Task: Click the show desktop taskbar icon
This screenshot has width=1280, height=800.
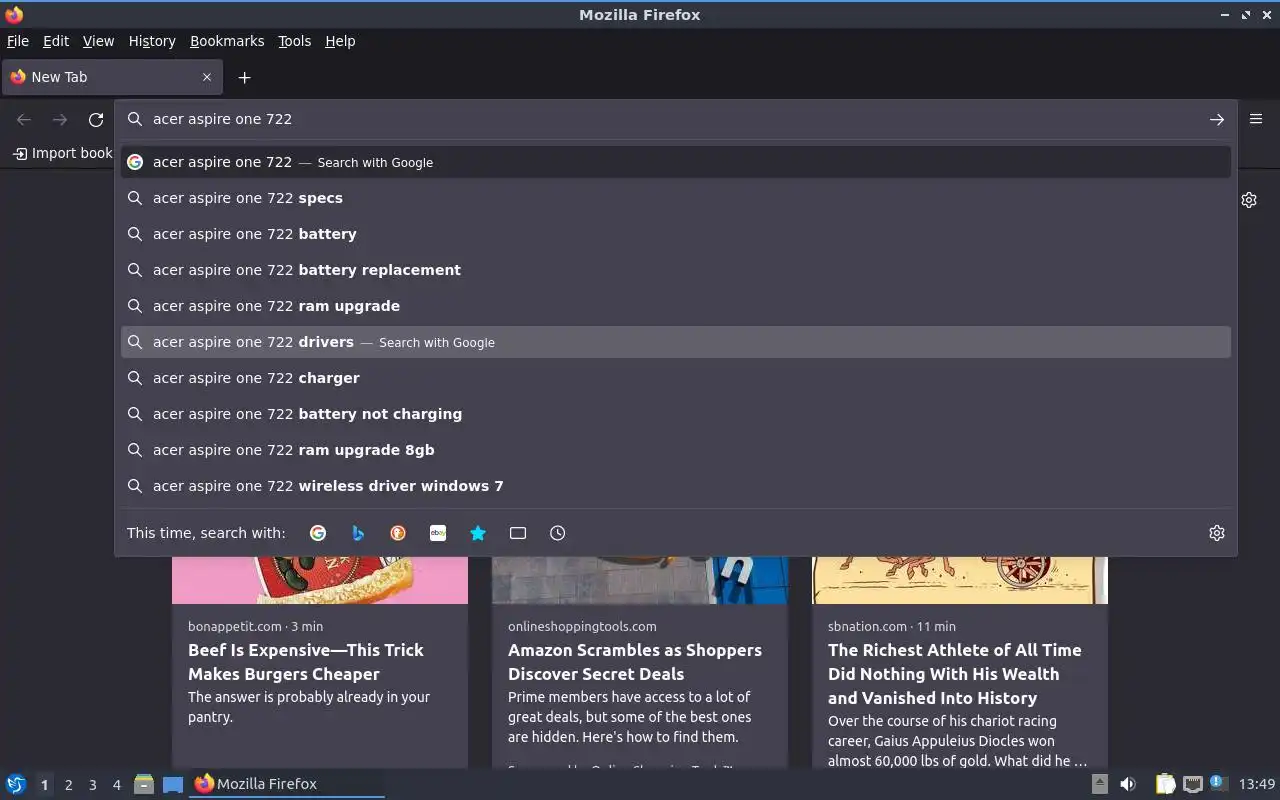Action: point(173,784)
